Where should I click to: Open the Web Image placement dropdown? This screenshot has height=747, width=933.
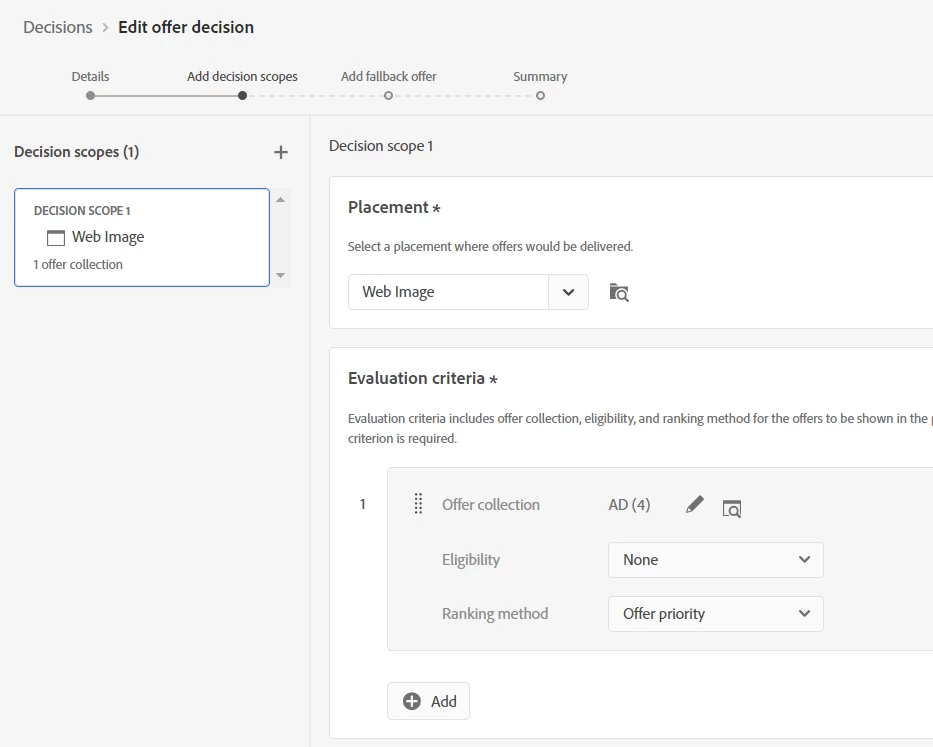pos(568,292)
